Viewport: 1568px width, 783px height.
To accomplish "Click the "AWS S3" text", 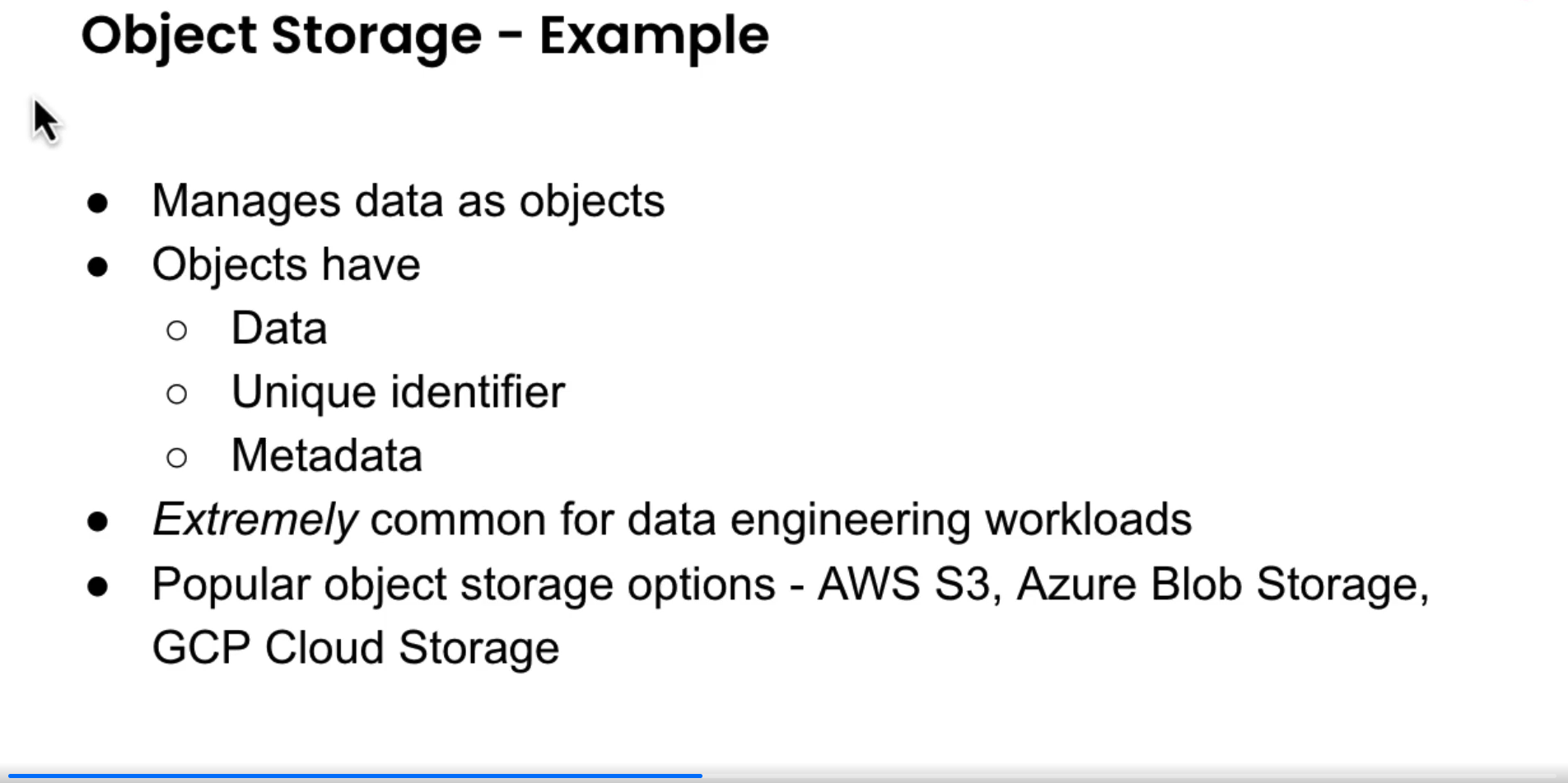I will [x=903, y=585].
